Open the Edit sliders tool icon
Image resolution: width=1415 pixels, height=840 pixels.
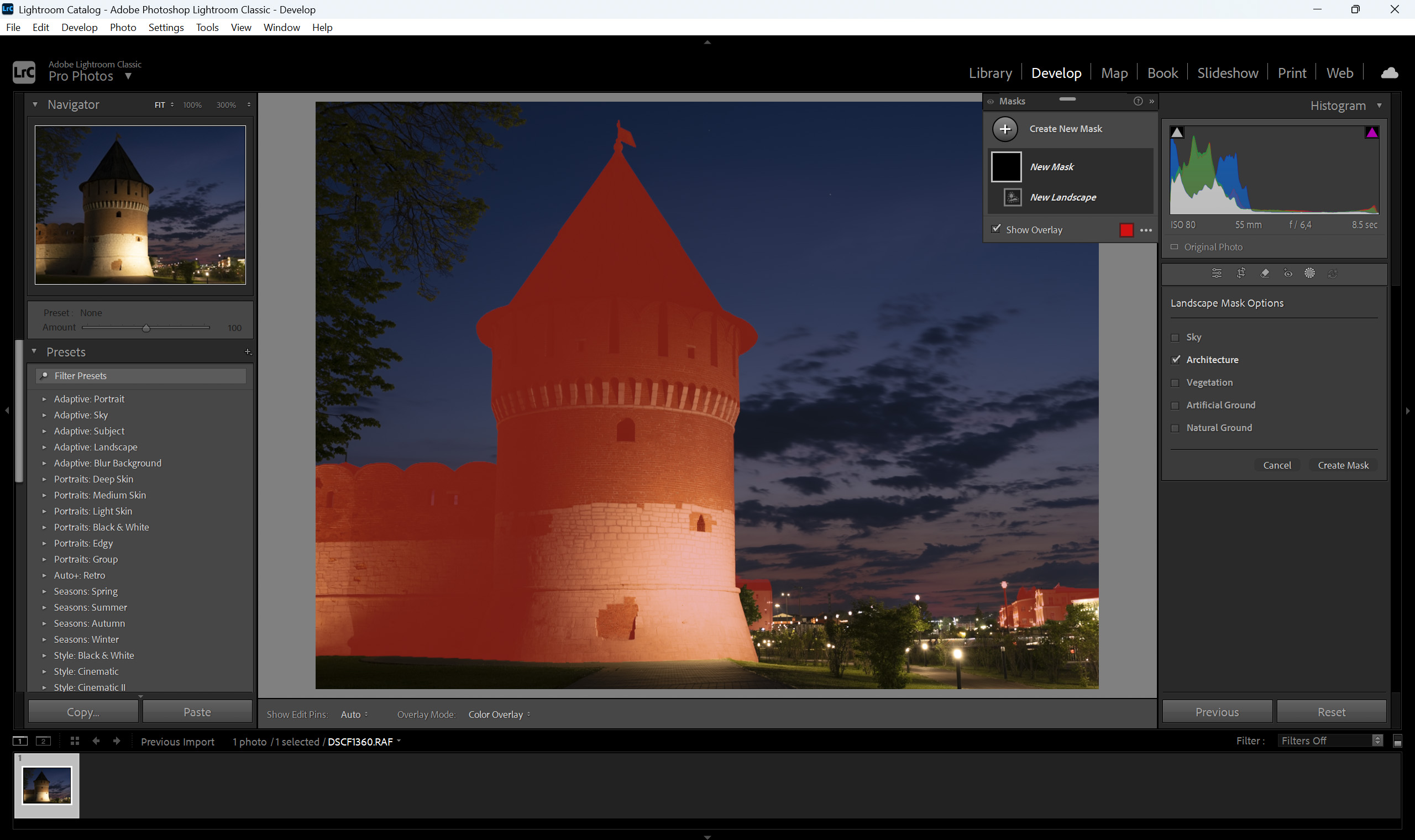[1217, 274]
